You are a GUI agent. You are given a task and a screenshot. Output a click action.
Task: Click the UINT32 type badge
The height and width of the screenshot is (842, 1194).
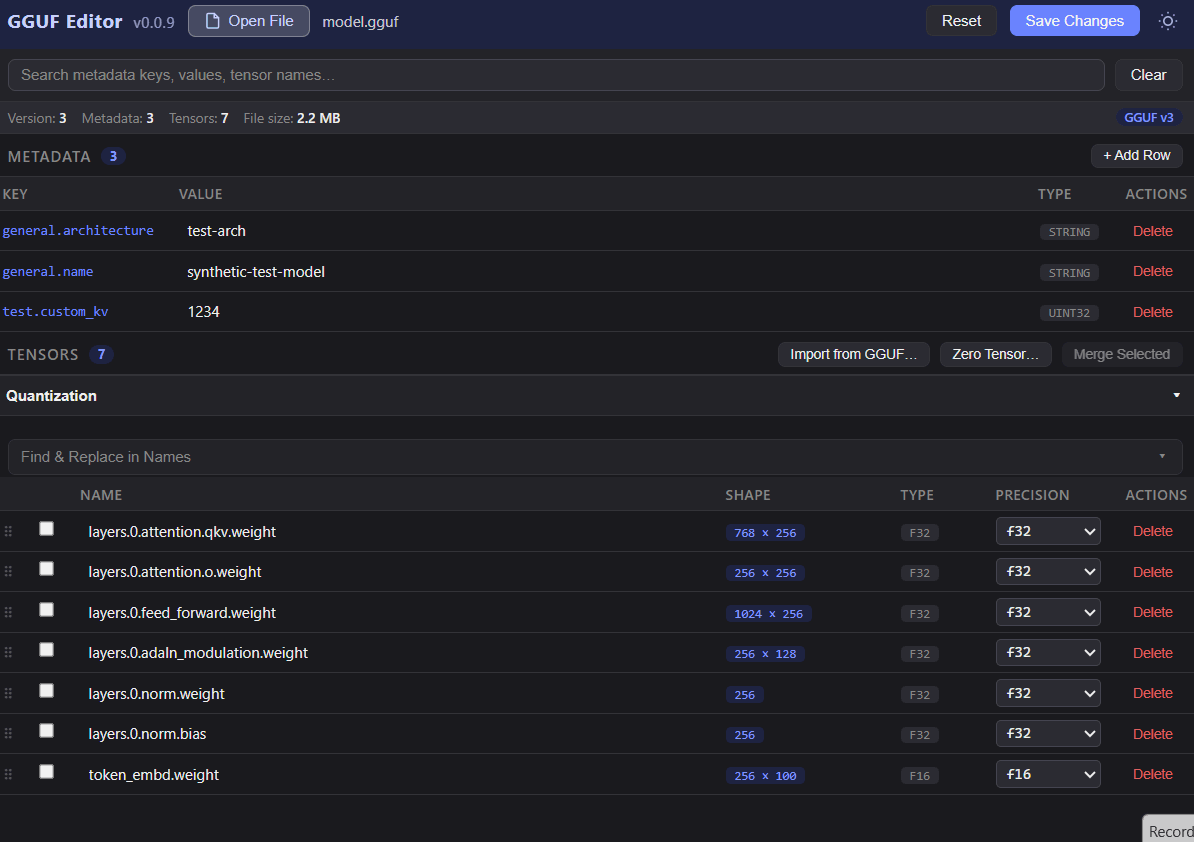click(1069, 313)
